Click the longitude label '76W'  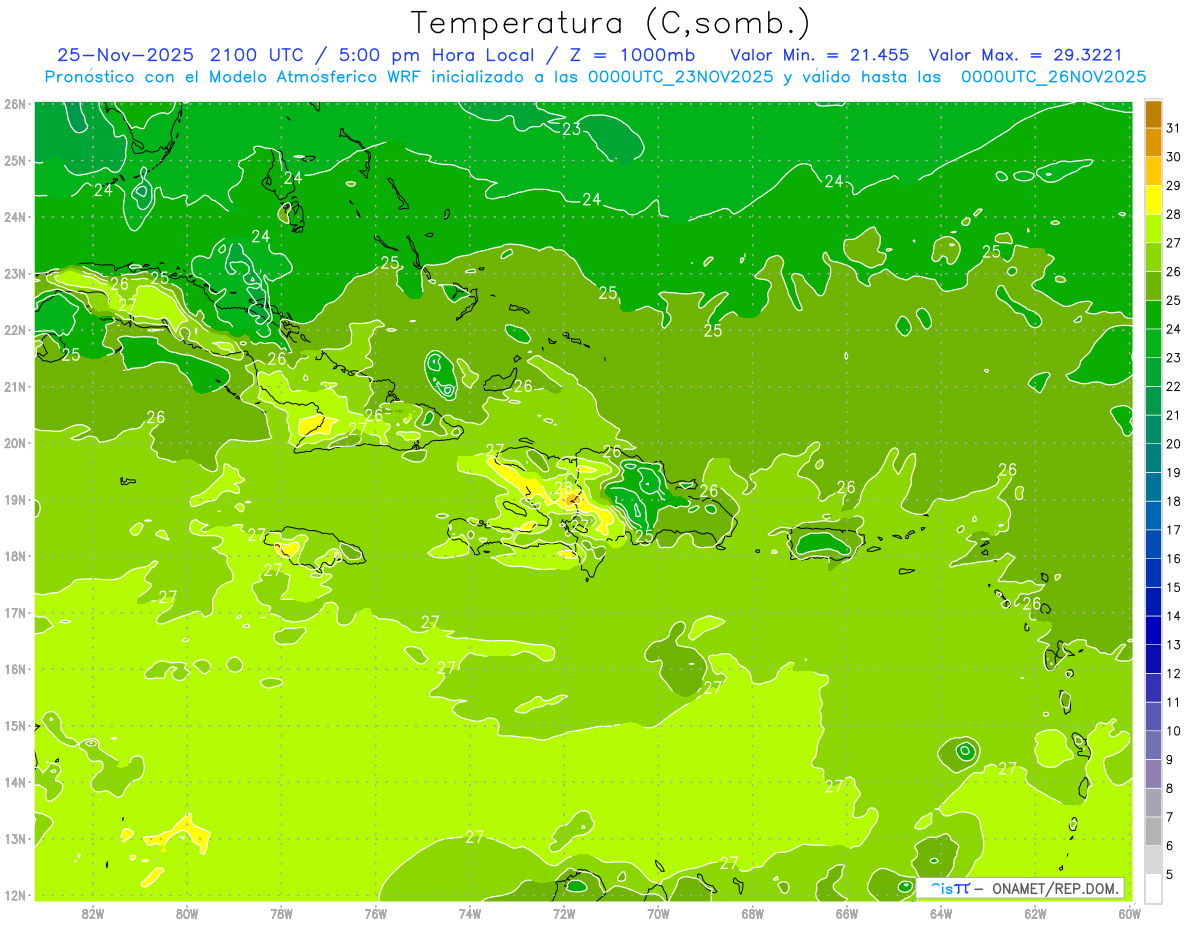point(375,912)
